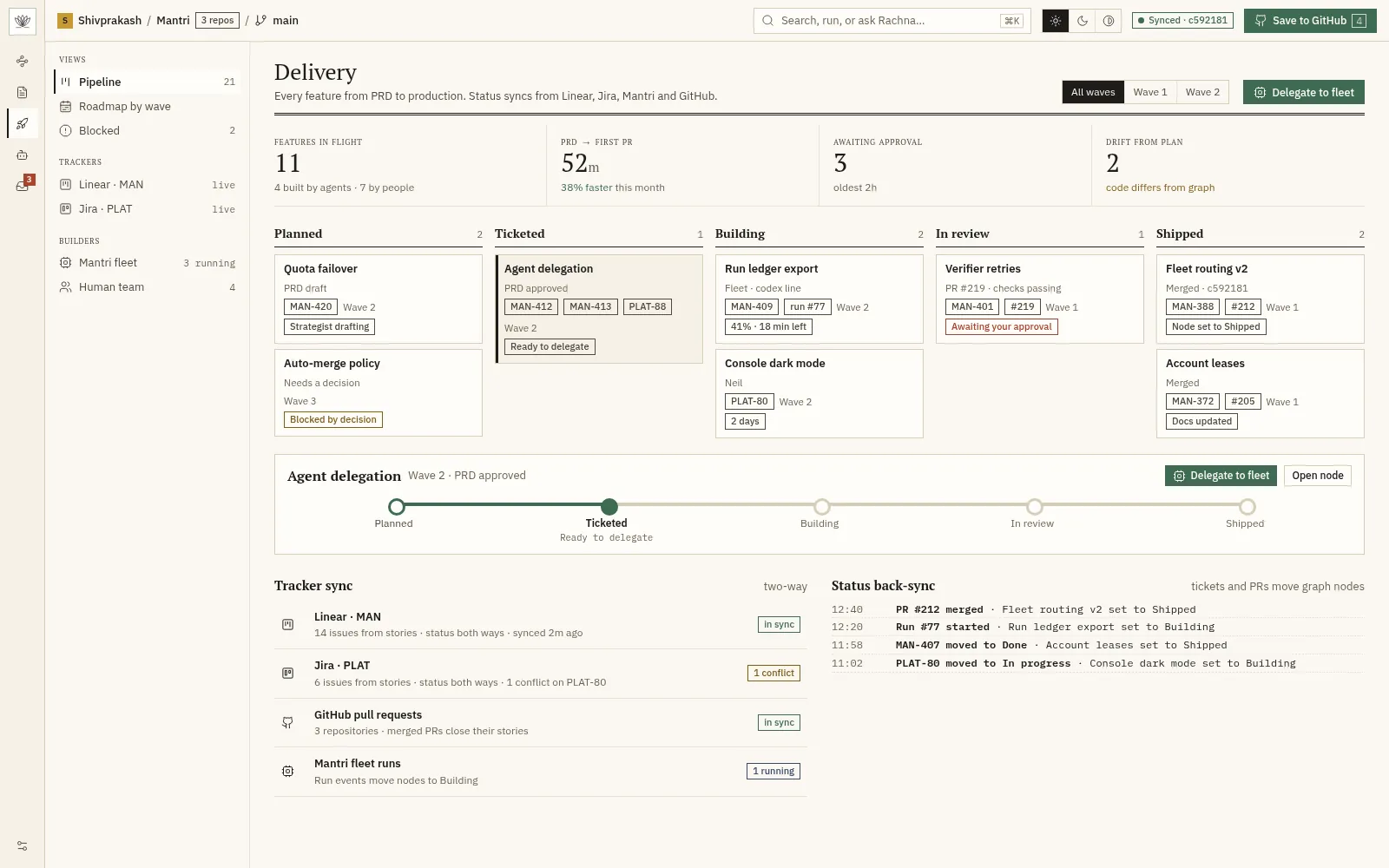Open the Blocked view
Viewport: 1389px width, 868px height.
pos(148,130)
